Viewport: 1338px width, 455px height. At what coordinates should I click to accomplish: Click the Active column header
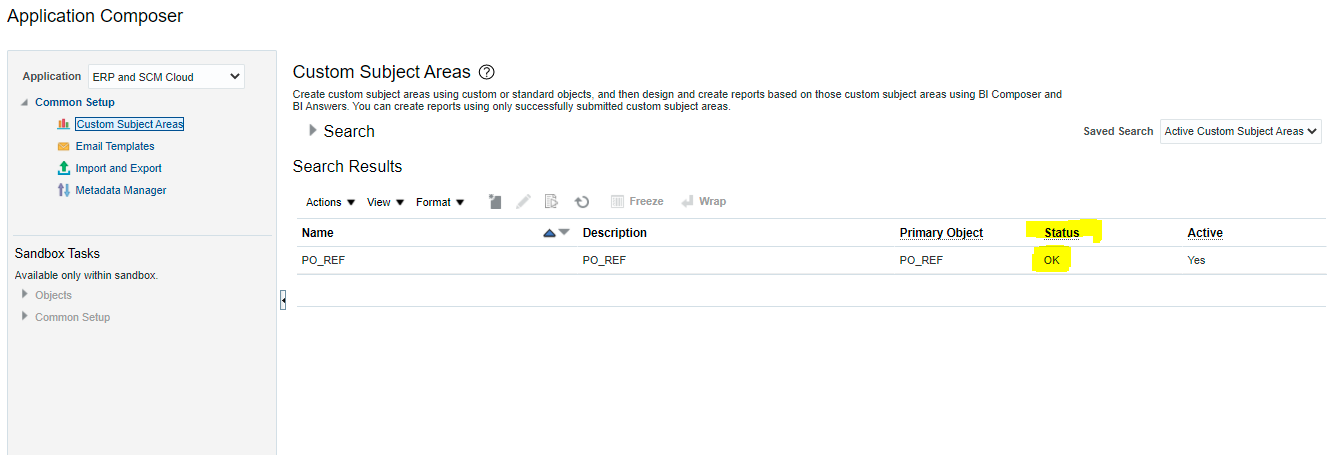(1205, 233)
